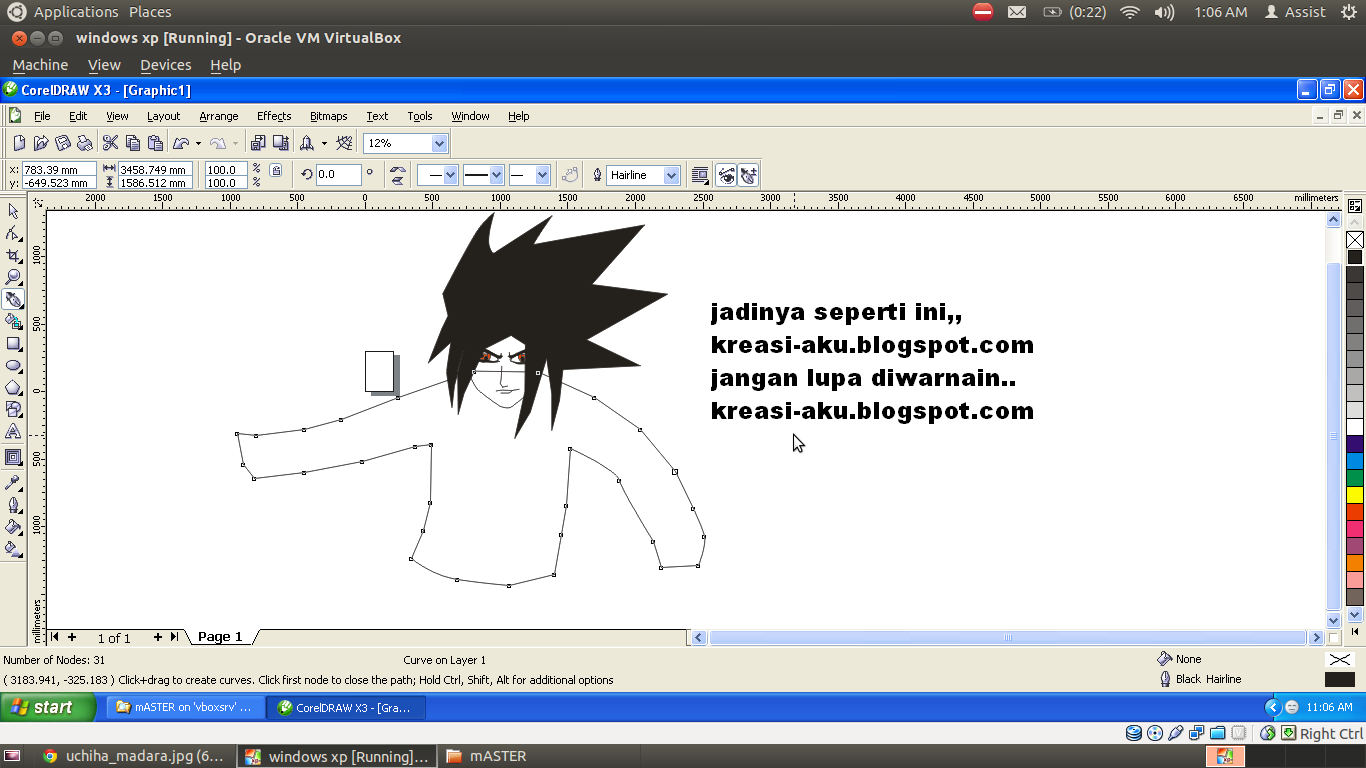The width and height of the screenshot is (1366, 768).
Task: Click the Copy icon
Action: [x=133, y=143]
